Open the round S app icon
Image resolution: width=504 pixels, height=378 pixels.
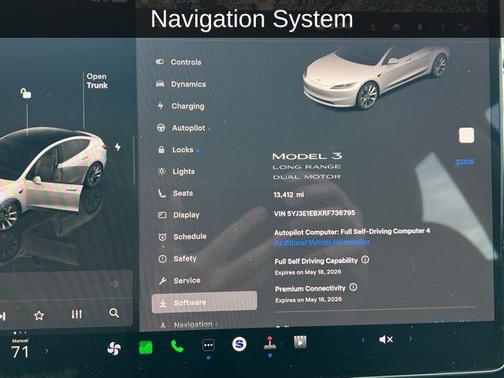[x=239, y=344]
